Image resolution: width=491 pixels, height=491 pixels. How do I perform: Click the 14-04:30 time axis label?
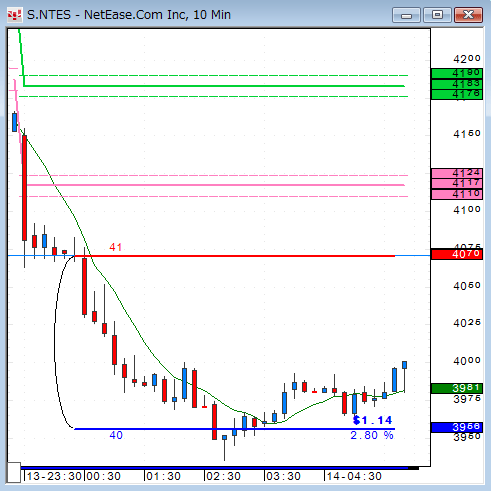(354, 476)
